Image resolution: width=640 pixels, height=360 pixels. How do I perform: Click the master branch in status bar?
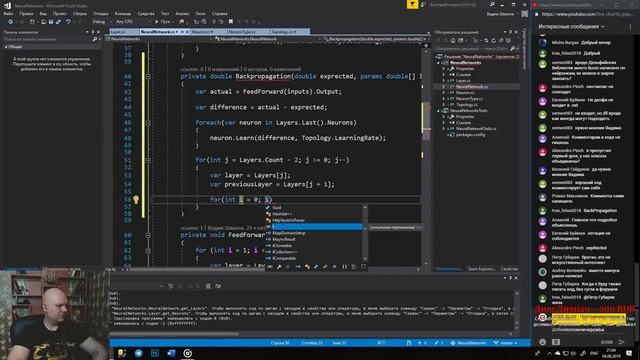506,343
